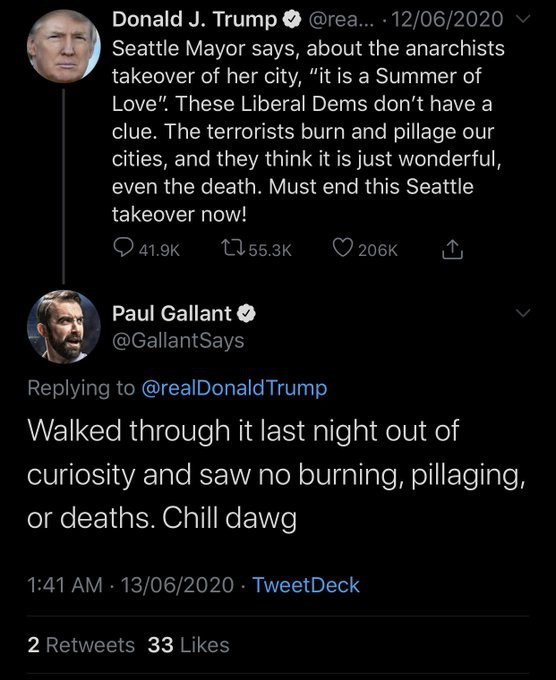Tap the share icon on top tweet
The image size is (556, 680).
tap(452, 249)
